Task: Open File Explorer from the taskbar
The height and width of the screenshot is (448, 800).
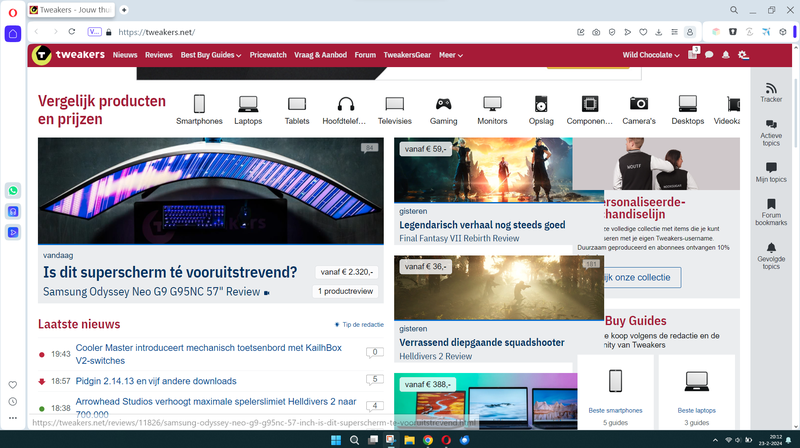Action: point(409,440)
